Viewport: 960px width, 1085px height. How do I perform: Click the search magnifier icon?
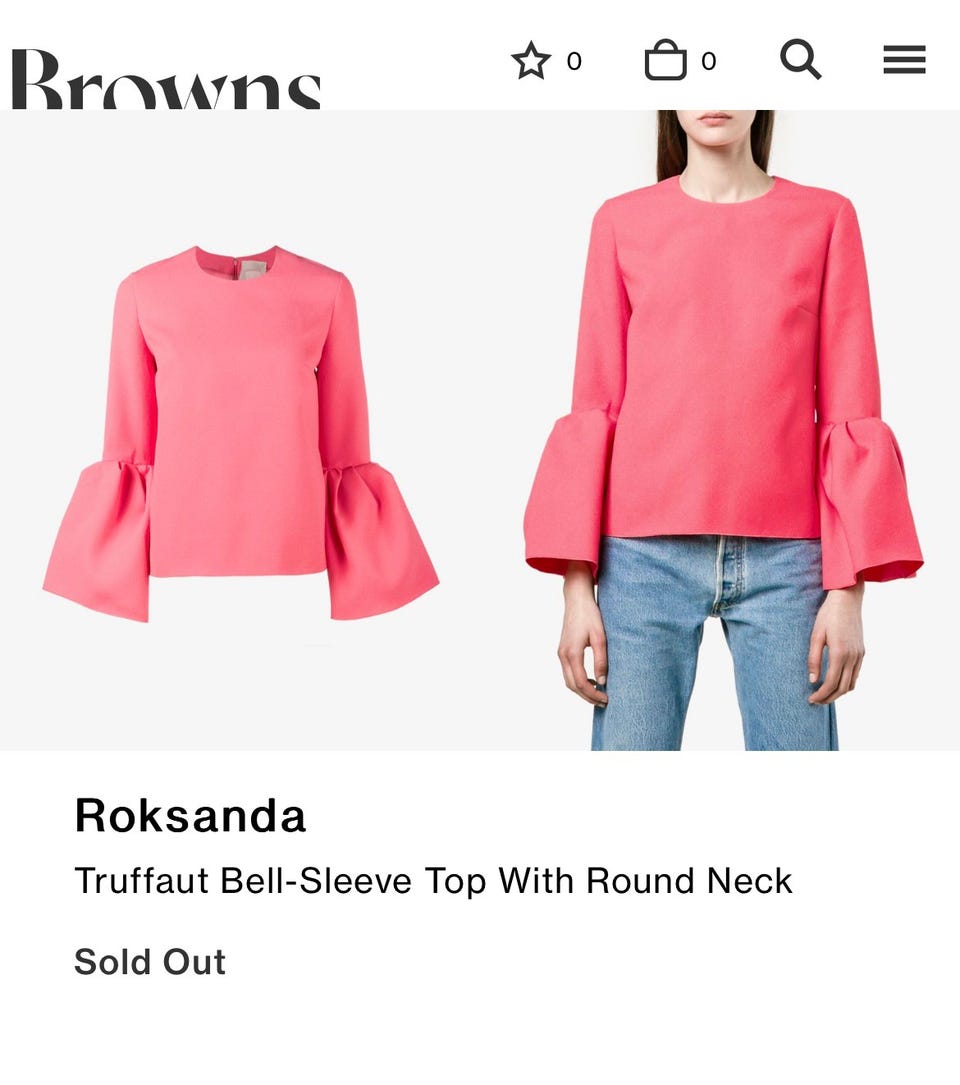click(800, 60)
